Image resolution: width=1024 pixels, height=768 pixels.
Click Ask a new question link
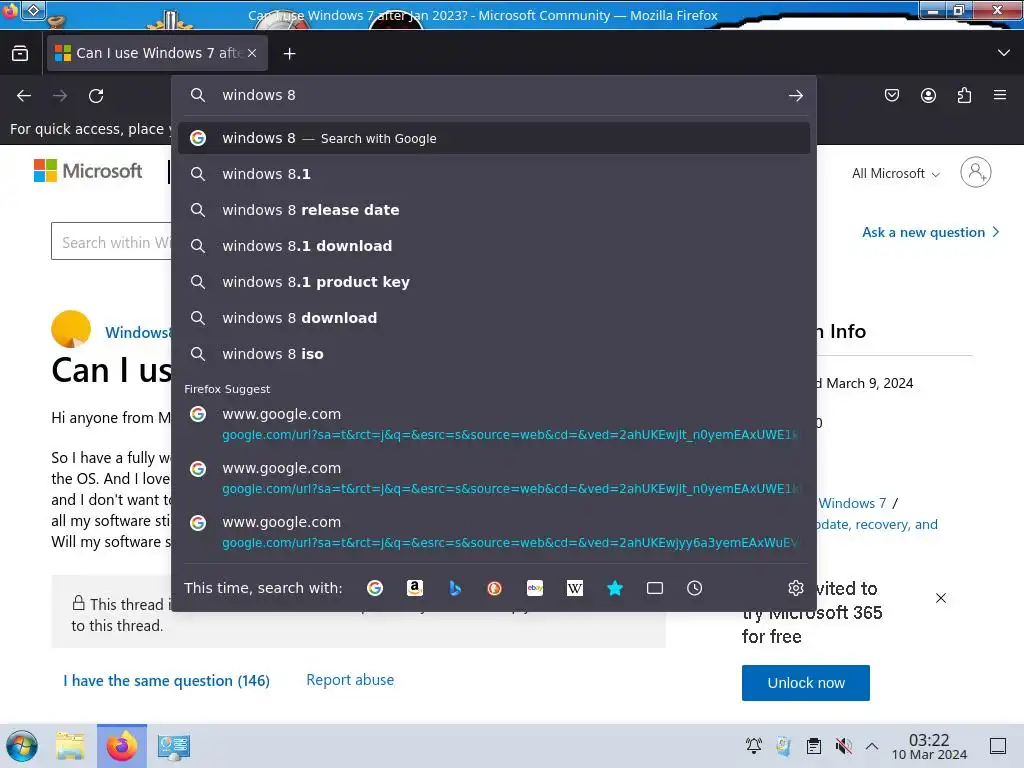pyautogui.click(x=931, y=232)
